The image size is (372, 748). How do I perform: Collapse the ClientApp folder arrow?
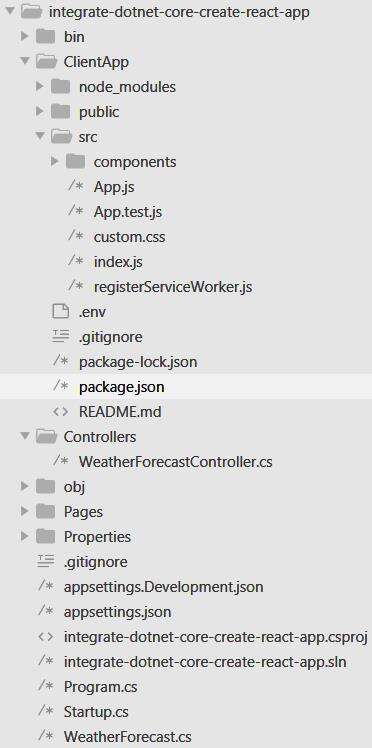tap(25, 61)
